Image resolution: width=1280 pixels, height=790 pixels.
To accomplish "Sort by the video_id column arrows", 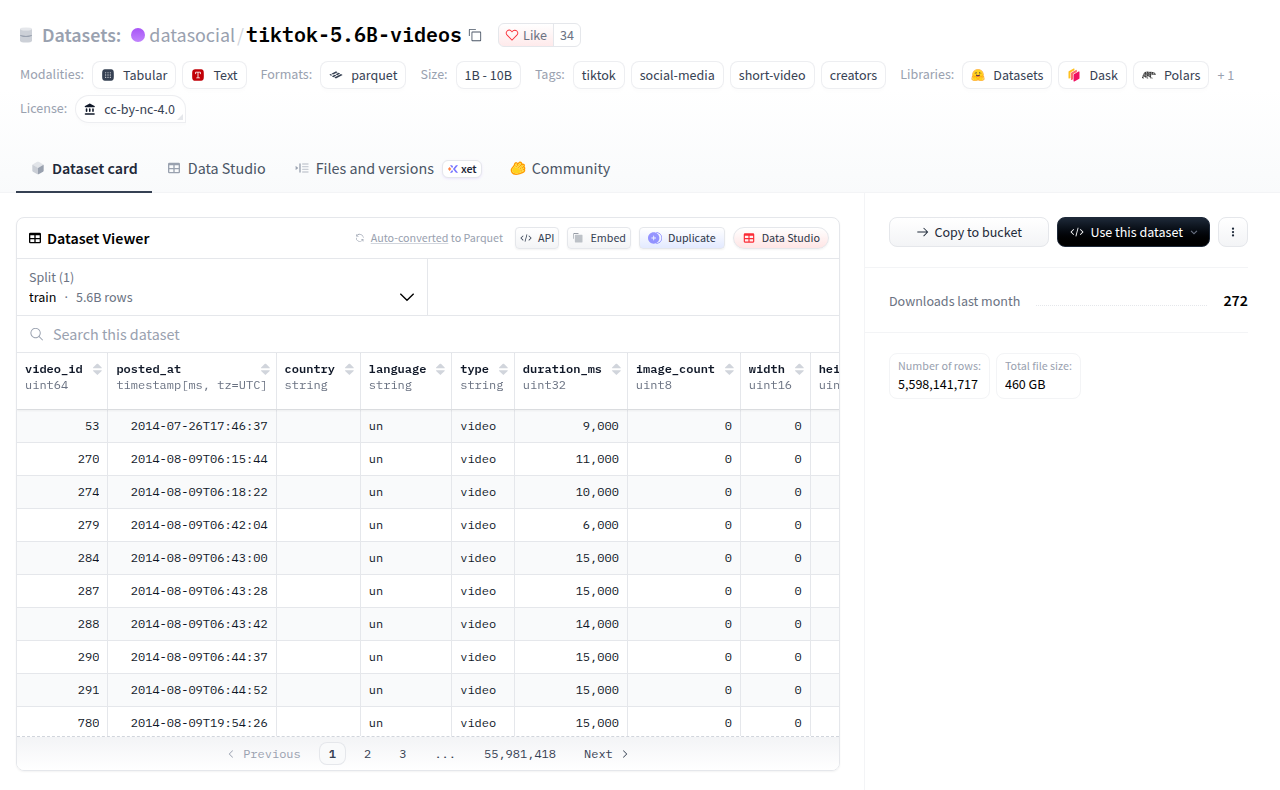I will 98,369.
